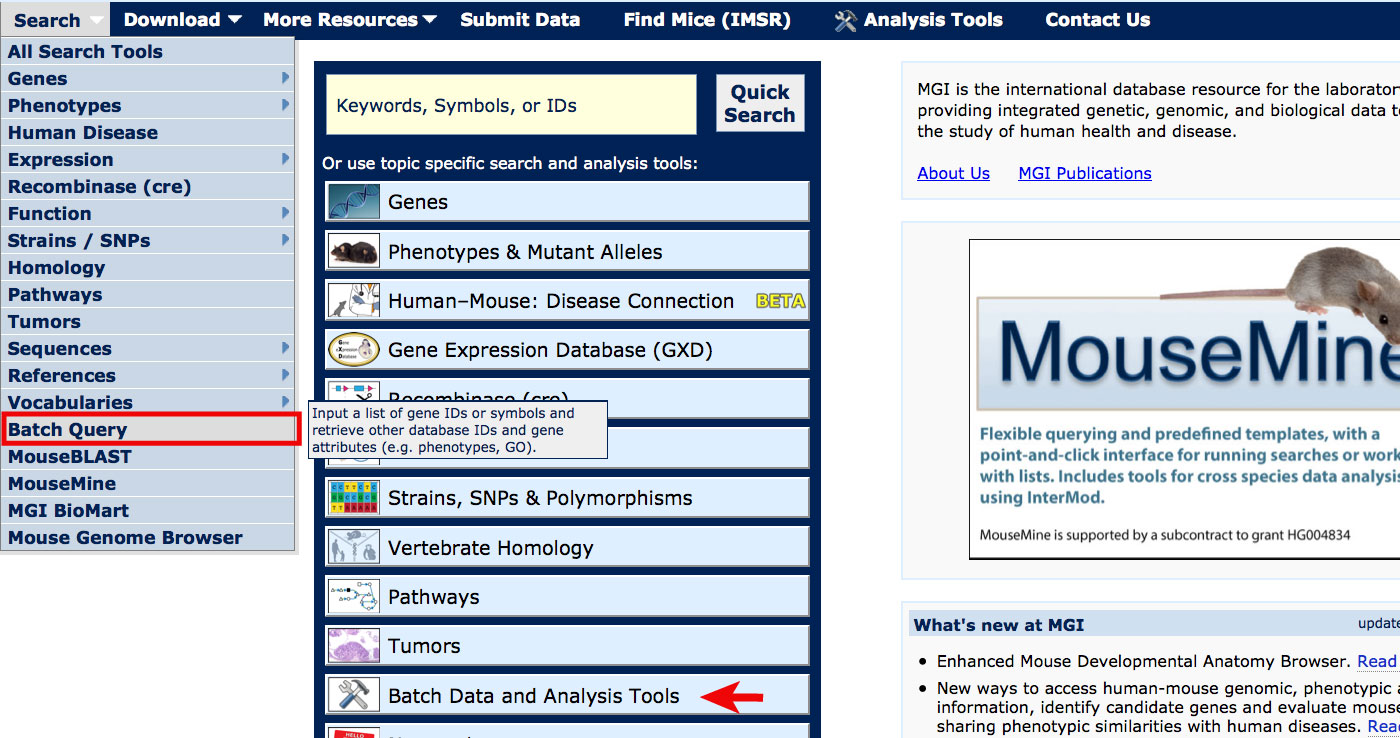Open Contact Us in the navigation bar
The height and width of the screenshot is (738, 1400).
click(1097, 20)
